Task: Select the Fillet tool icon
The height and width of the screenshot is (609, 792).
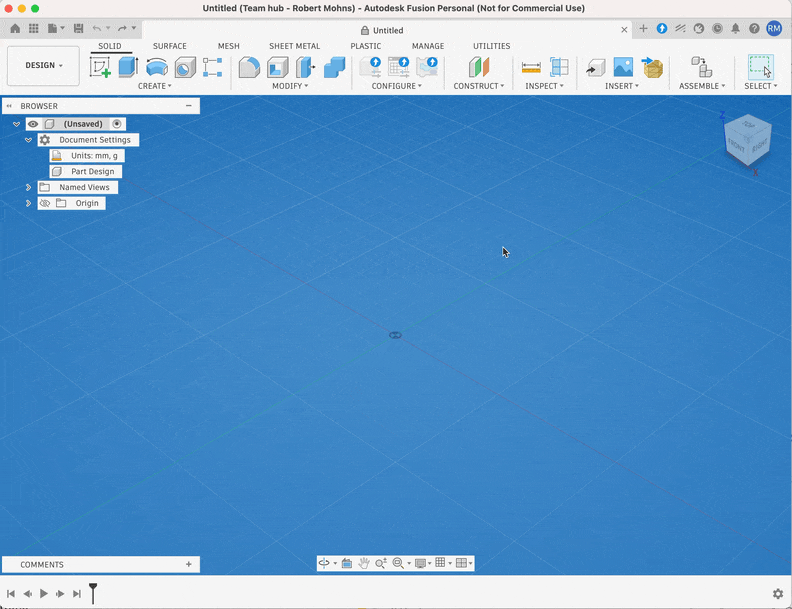Action: pos(249,67)
